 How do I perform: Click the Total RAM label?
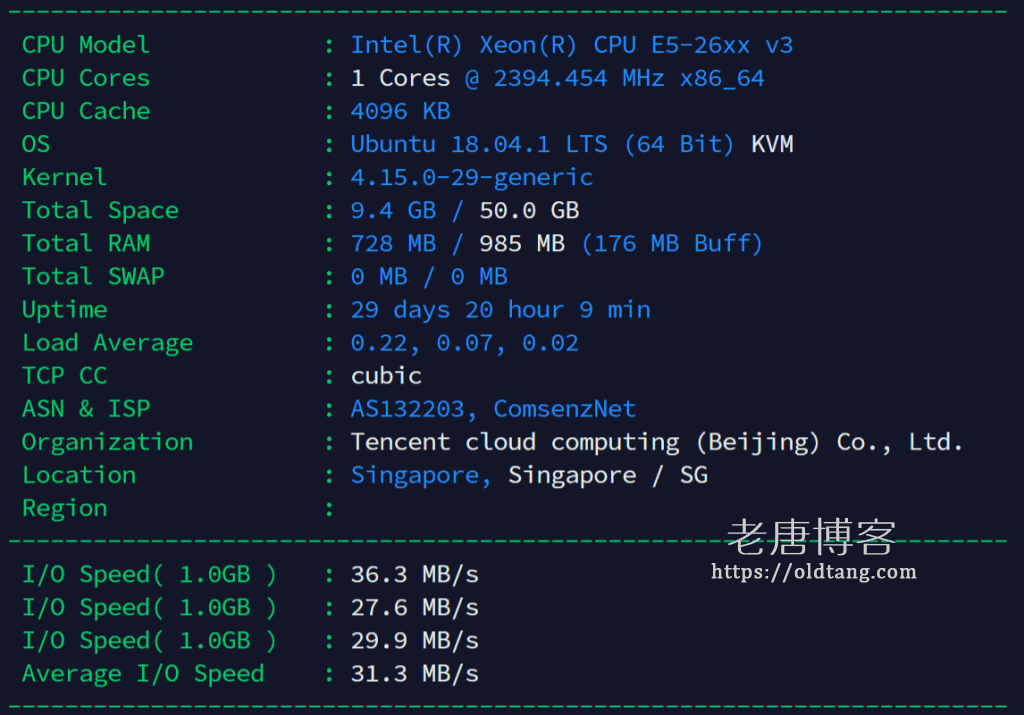pos(86,244)
